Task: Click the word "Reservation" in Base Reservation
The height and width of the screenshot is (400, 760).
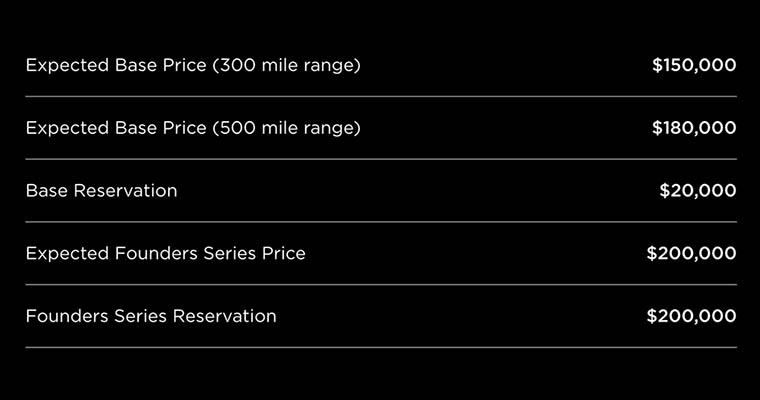Action: pyautogui.click(x=124, y=190)
